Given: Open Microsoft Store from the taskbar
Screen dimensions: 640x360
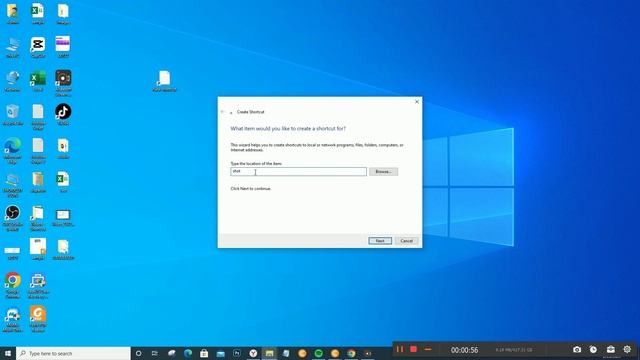Looking at the screenshot, I should point(204,353).
